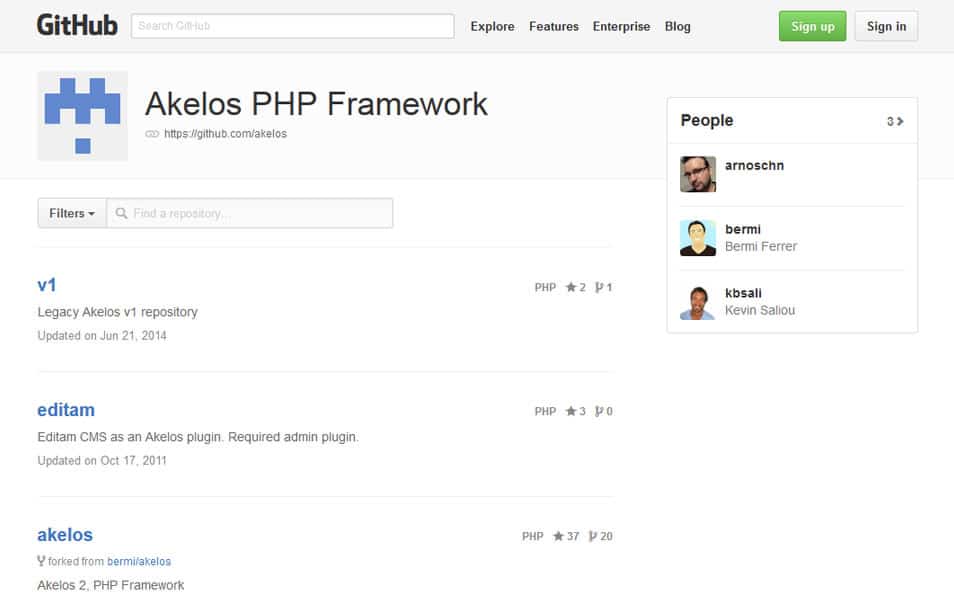Click the 'Kevin Saliou' full name
Viewport: 954px width, 600px height.
click(760, 310)
